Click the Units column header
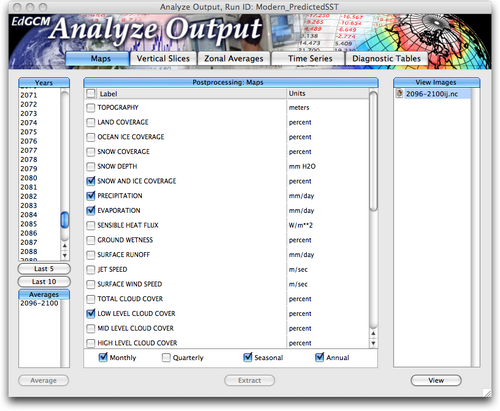 [x=328, y=94]
